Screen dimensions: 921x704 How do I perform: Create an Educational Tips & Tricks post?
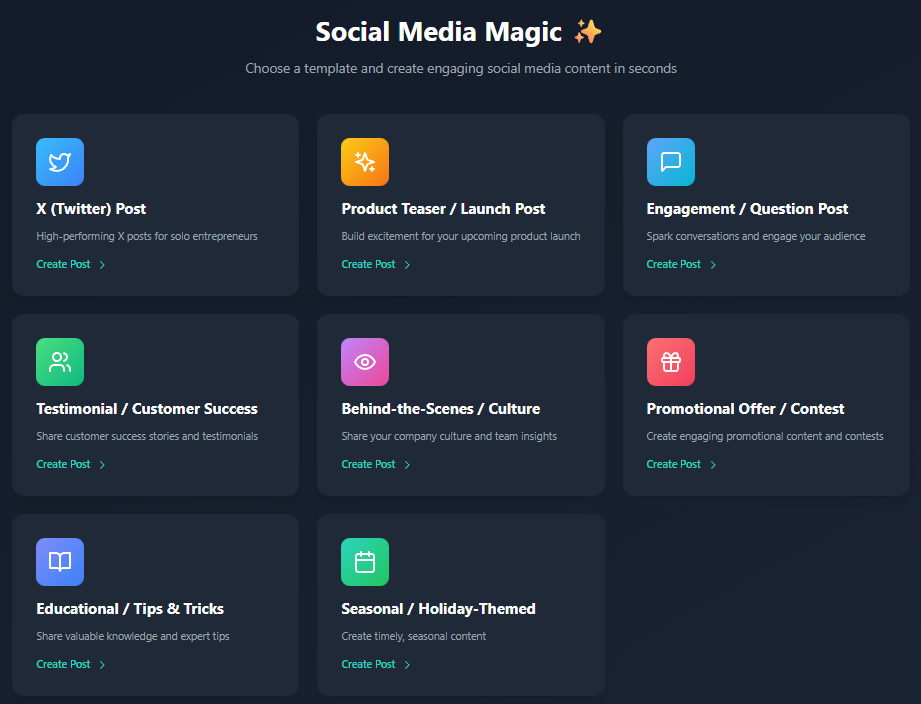point(61,663)
